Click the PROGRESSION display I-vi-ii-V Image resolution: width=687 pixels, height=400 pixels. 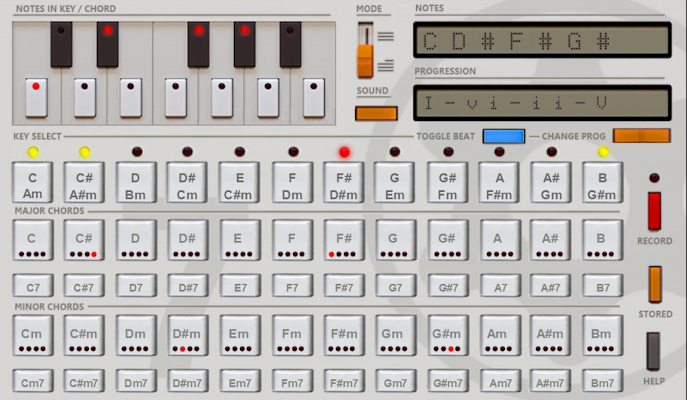click(x=542, y=103)
